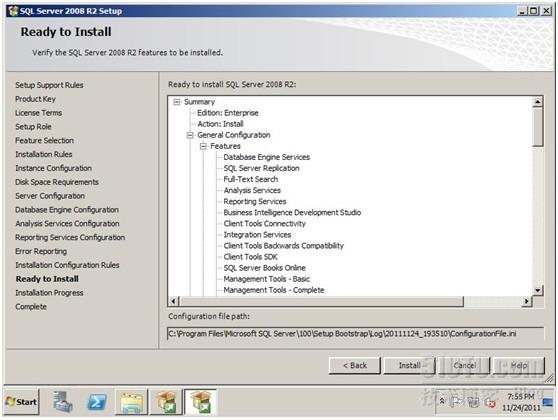Click Setup Support Rules step

tap(49, 85)
